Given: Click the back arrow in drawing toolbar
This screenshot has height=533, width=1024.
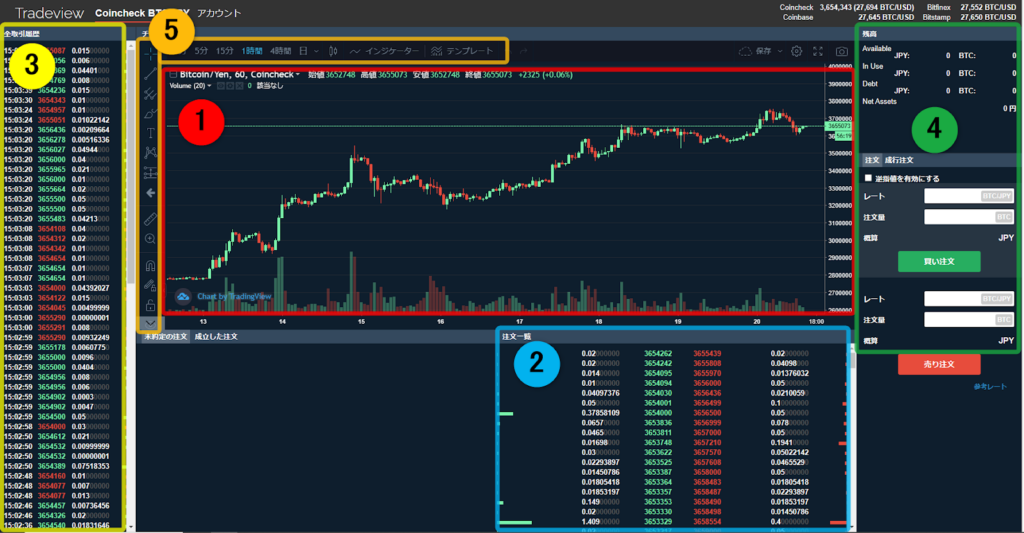Looking at the screenshot, I should pos(150,193).
